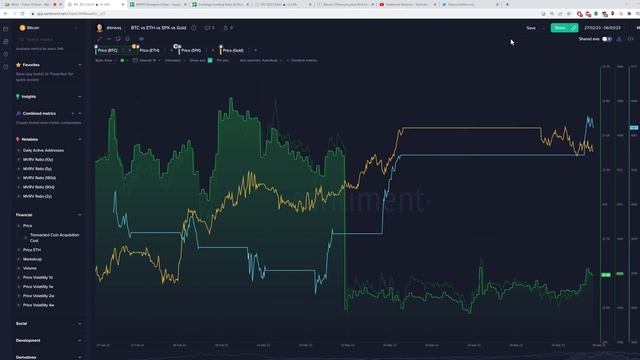Click the second icon in left rail

pos(6,42)
